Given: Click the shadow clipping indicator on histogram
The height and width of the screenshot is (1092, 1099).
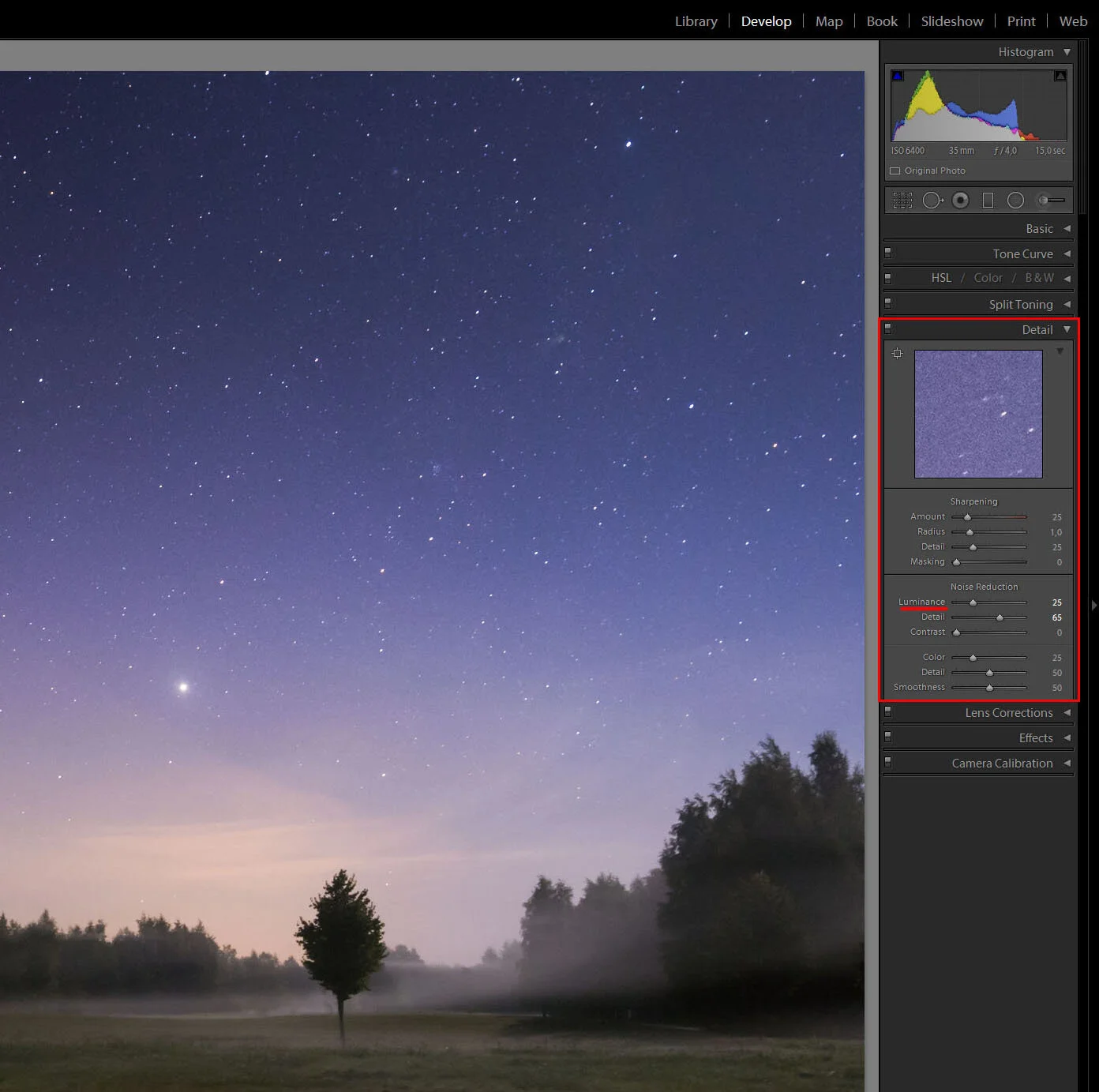Looking at the screenshot, I should [898, 74].
